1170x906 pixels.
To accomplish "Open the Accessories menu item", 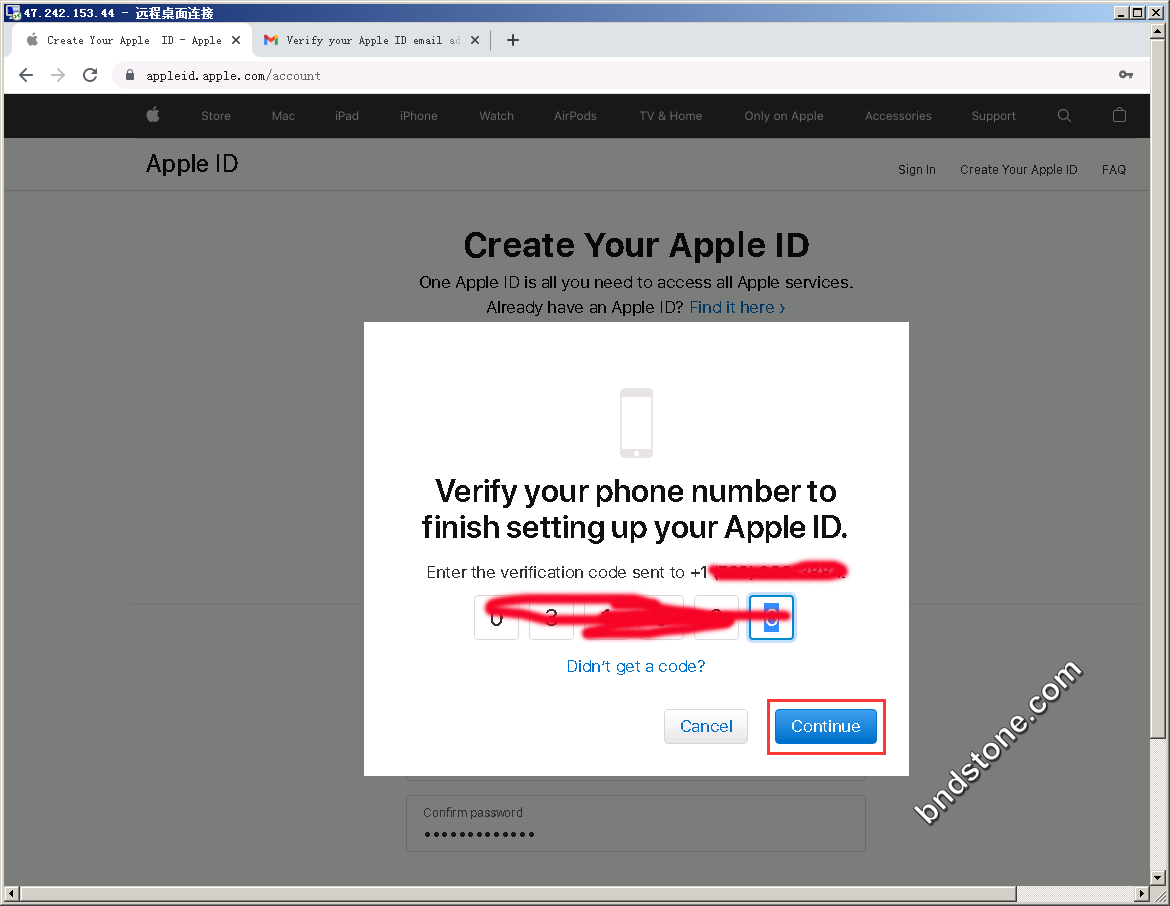I will [x=898, y=116].
